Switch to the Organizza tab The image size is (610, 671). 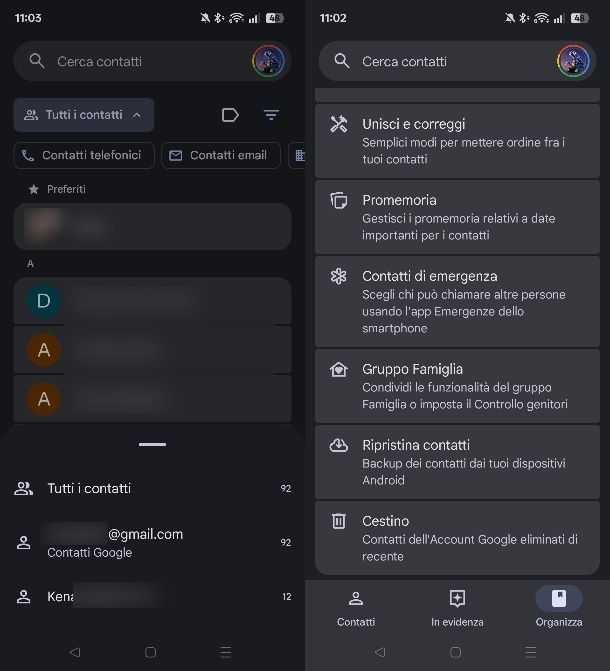tap(559, 608)
